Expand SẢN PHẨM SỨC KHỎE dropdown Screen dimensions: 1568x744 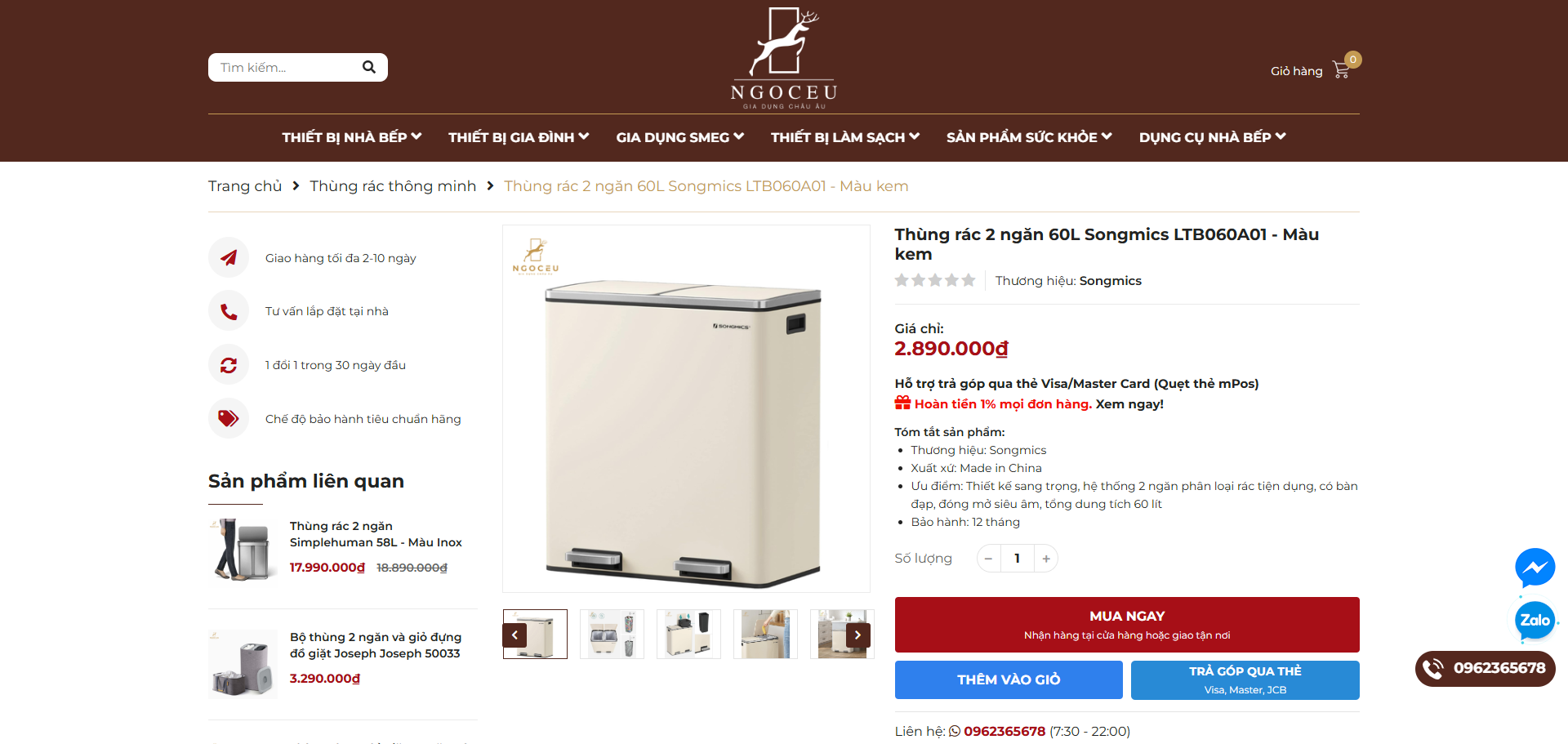click(1029, 137)
